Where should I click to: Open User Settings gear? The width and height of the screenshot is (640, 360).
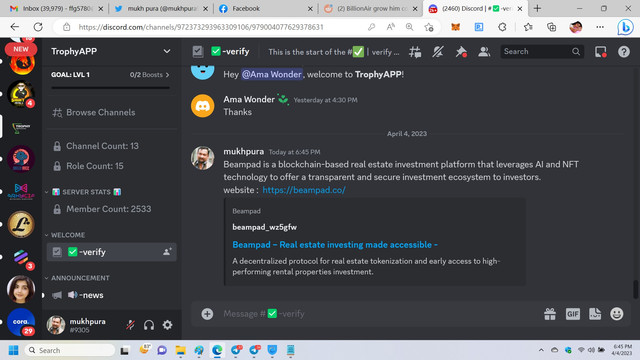coord(167,325)
